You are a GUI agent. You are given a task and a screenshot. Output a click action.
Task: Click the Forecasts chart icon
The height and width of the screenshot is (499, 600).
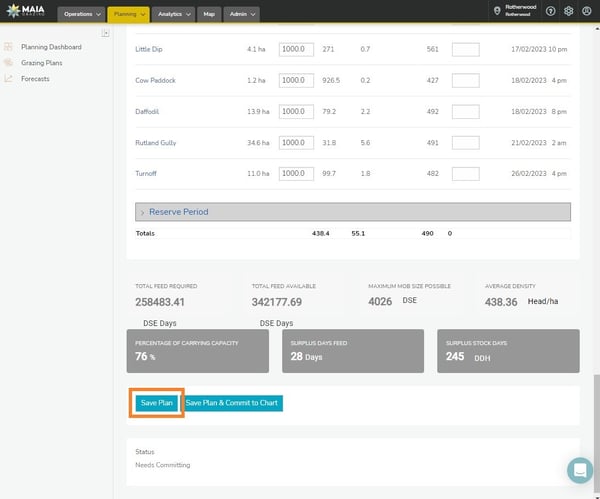(9, 79)
